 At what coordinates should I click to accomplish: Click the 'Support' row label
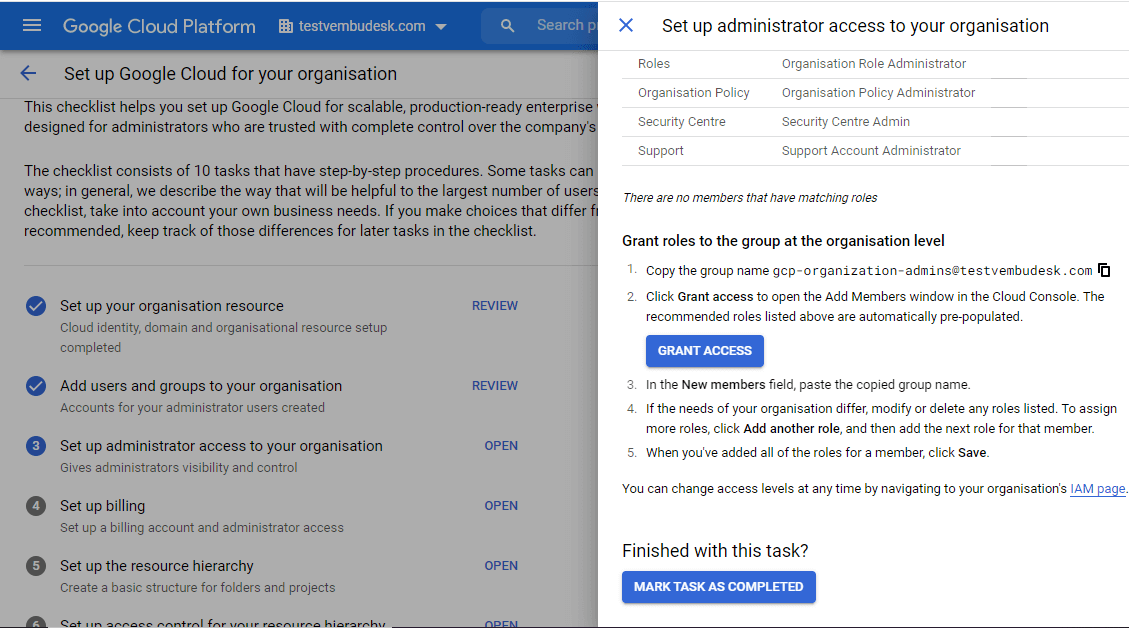pos(660,151)
